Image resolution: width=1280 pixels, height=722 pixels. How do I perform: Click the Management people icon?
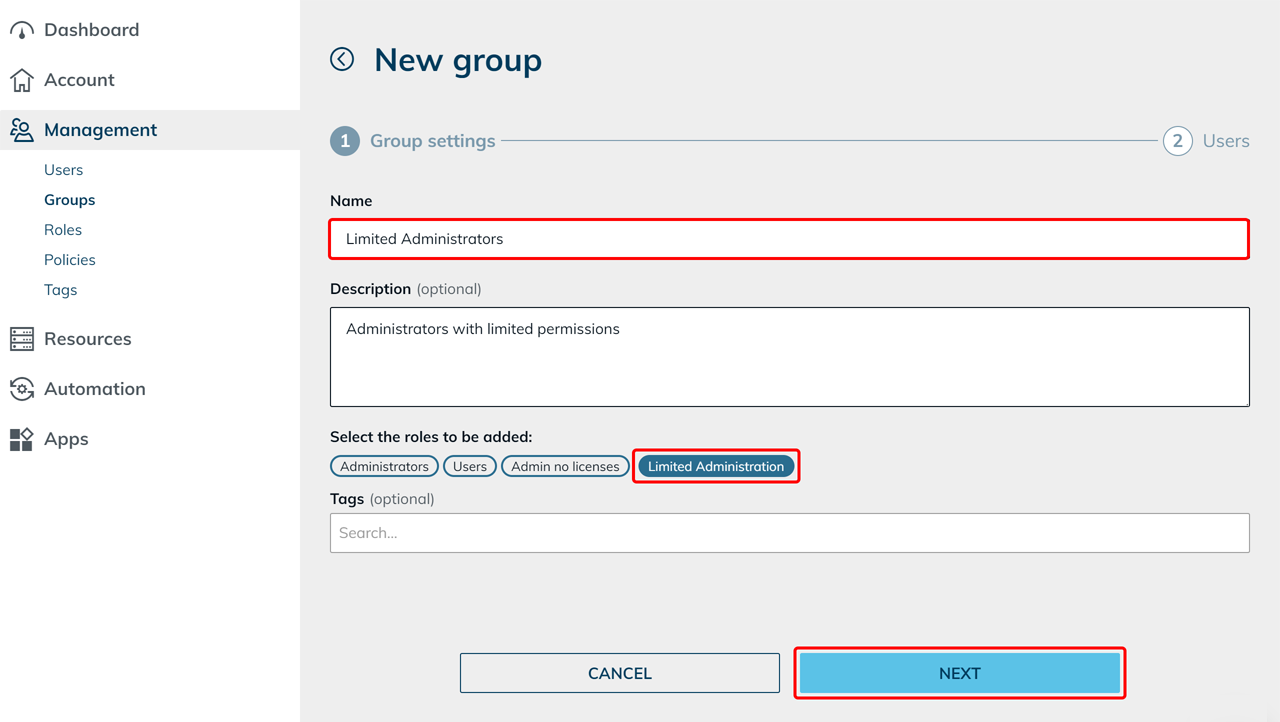pyautogui.click(x=21, y=130)
